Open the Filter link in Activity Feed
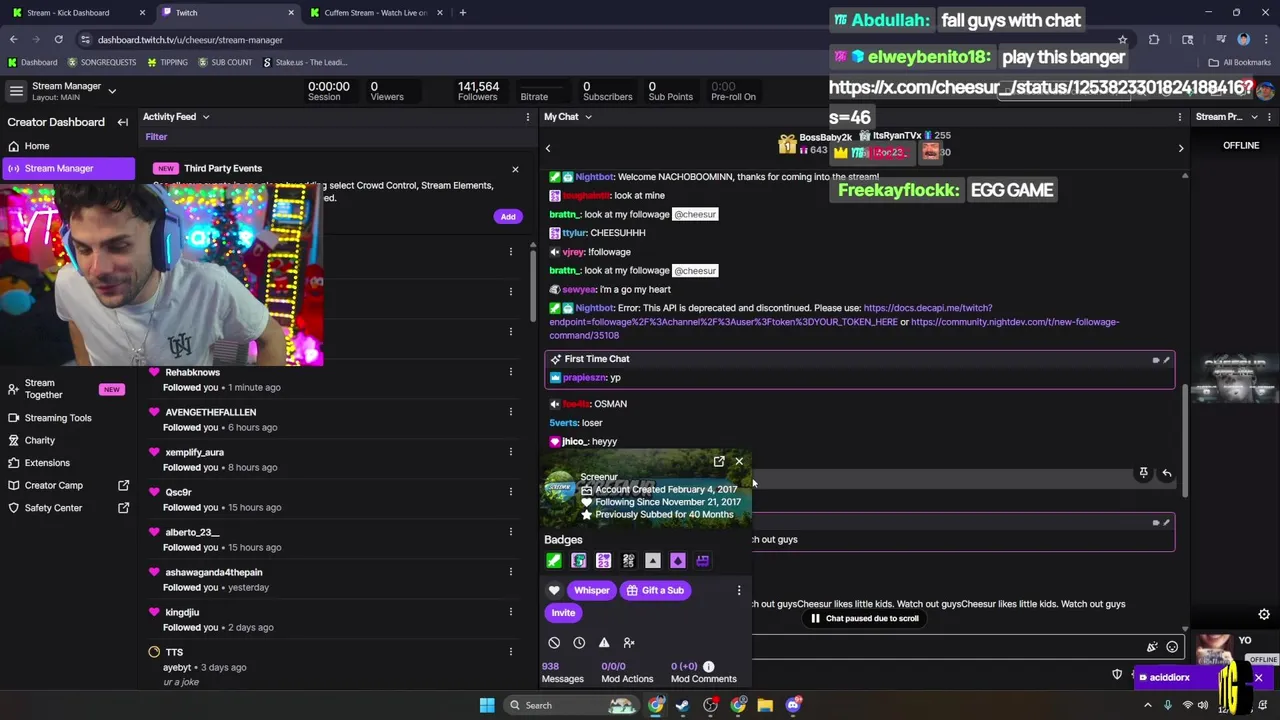1280x720 pixels. pyautogui.click(x=156, y=136)
